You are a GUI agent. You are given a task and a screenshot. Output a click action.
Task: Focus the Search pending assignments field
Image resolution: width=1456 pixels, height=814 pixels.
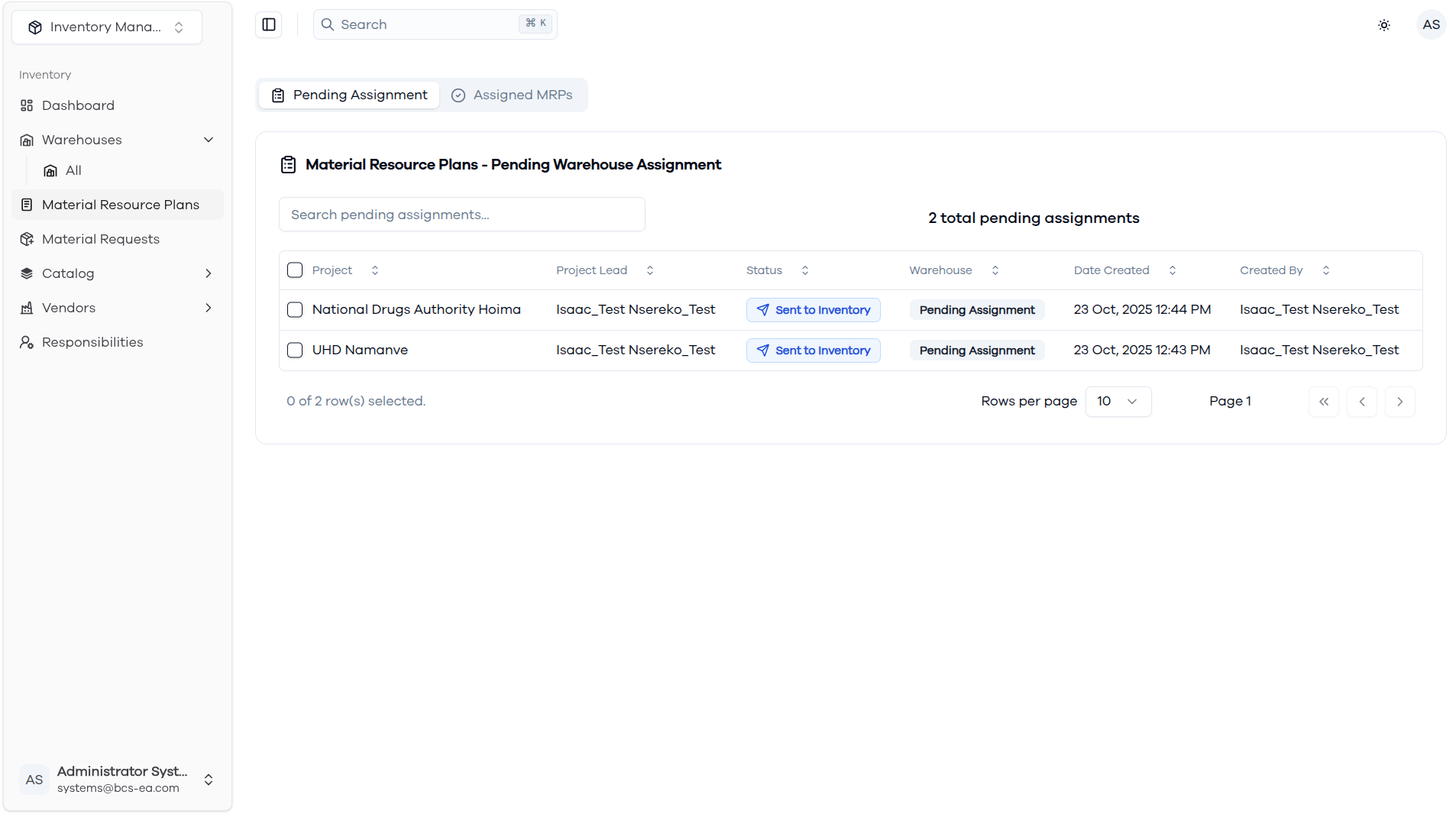[461, 215]
